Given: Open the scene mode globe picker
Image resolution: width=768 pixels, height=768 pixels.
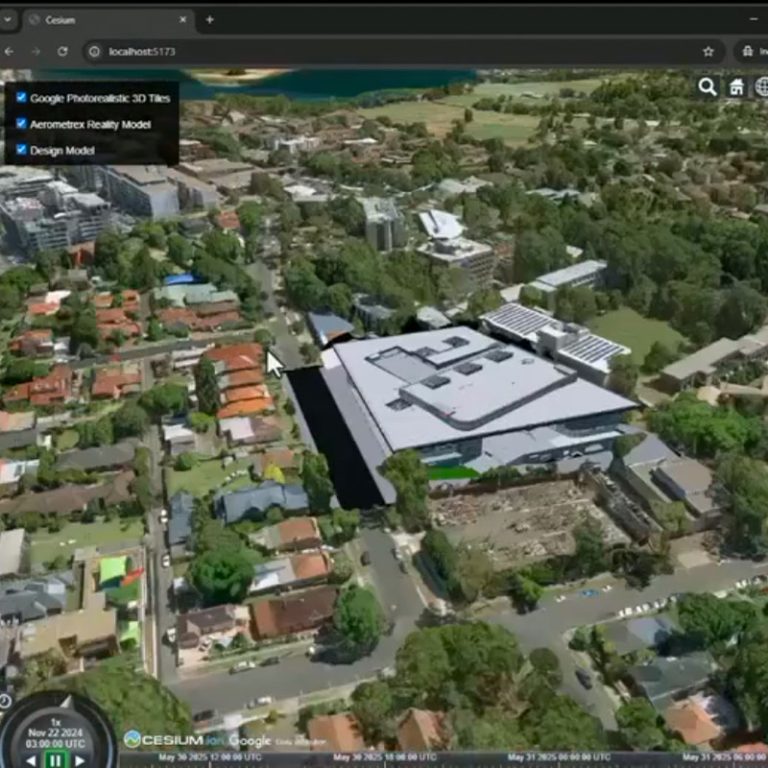Looking at the screenshot, I should [762, 87].
